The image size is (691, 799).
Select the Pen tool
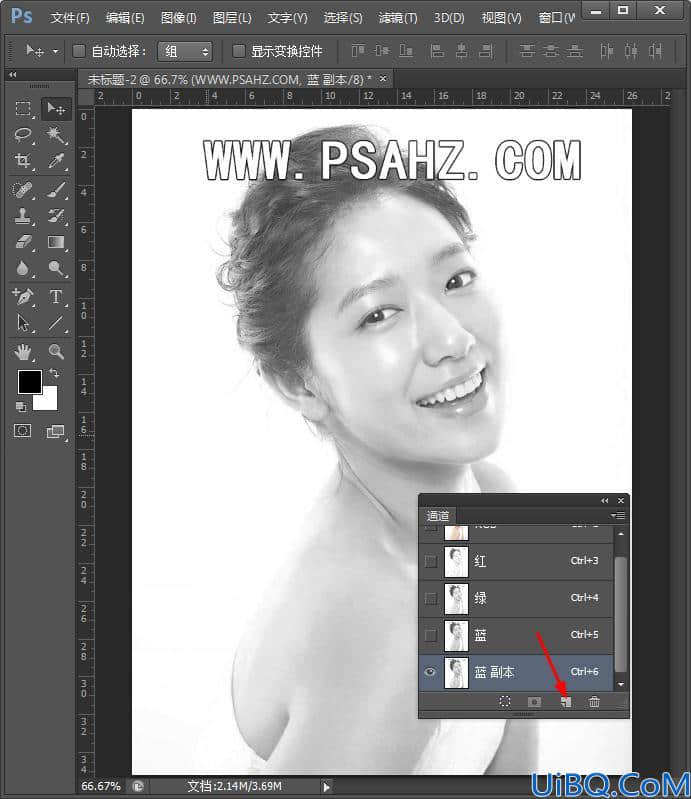(x=22, y=297)
